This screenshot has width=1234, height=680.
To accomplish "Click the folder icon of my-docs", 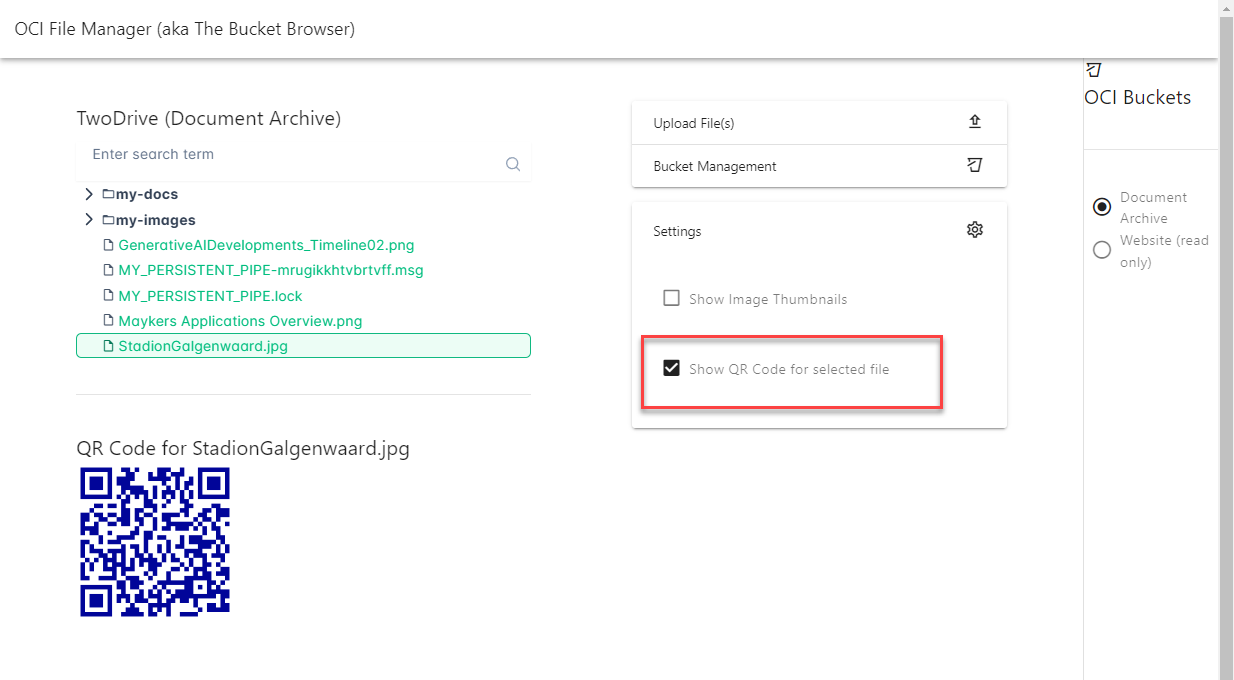I will (x=108, y=194).
